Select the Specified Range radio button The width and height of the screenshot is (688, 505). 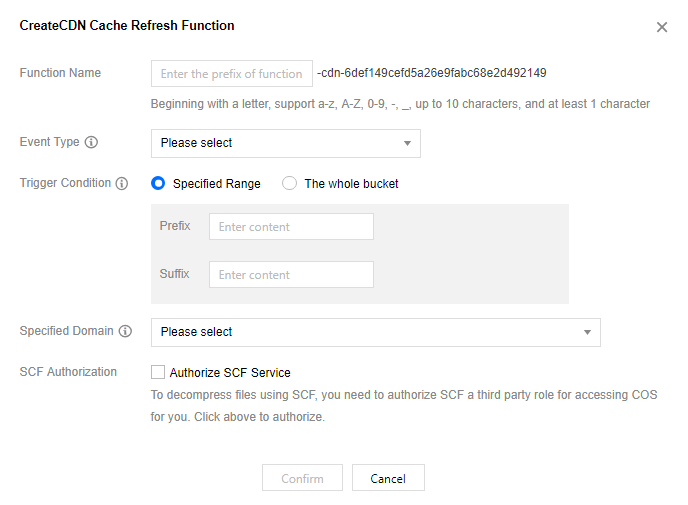click(158, 184)
